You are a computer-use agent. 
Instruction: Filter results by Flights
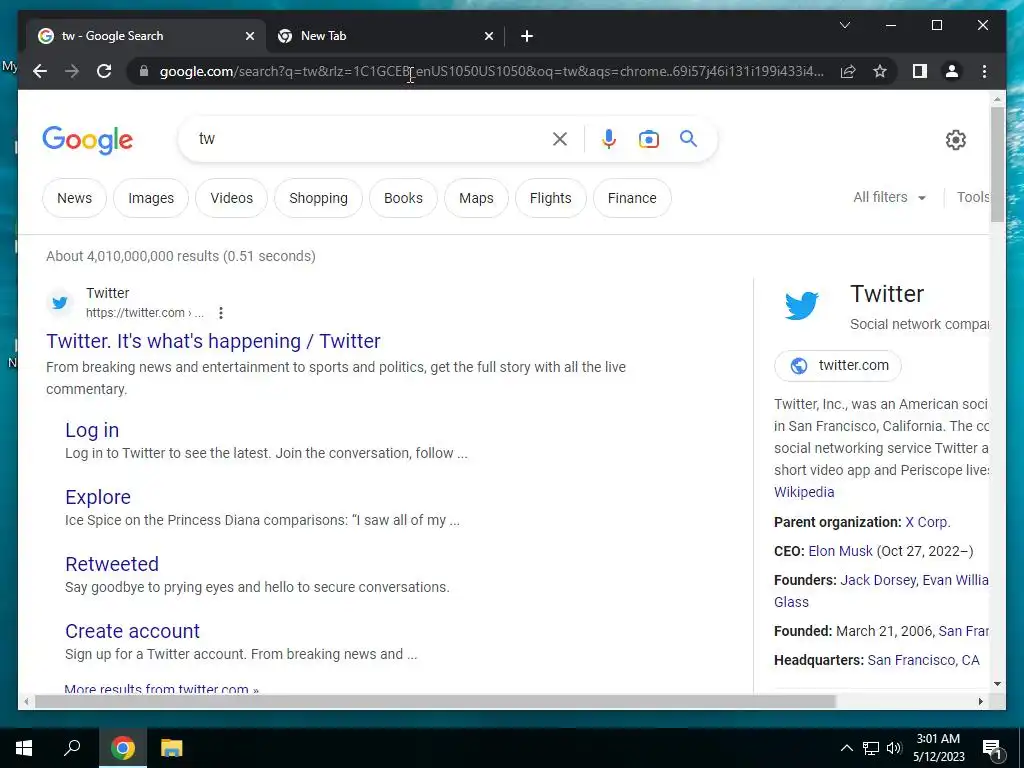(x=550, y=198)
